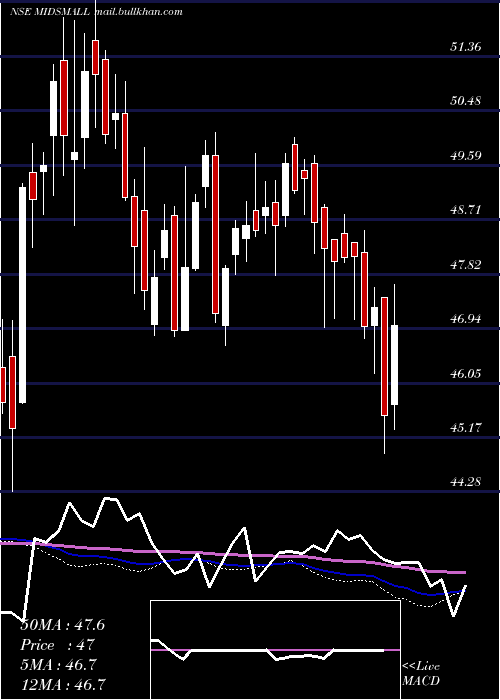Click the 12MA : 46.7 readout
500x700 pixels.
[63, 684]
